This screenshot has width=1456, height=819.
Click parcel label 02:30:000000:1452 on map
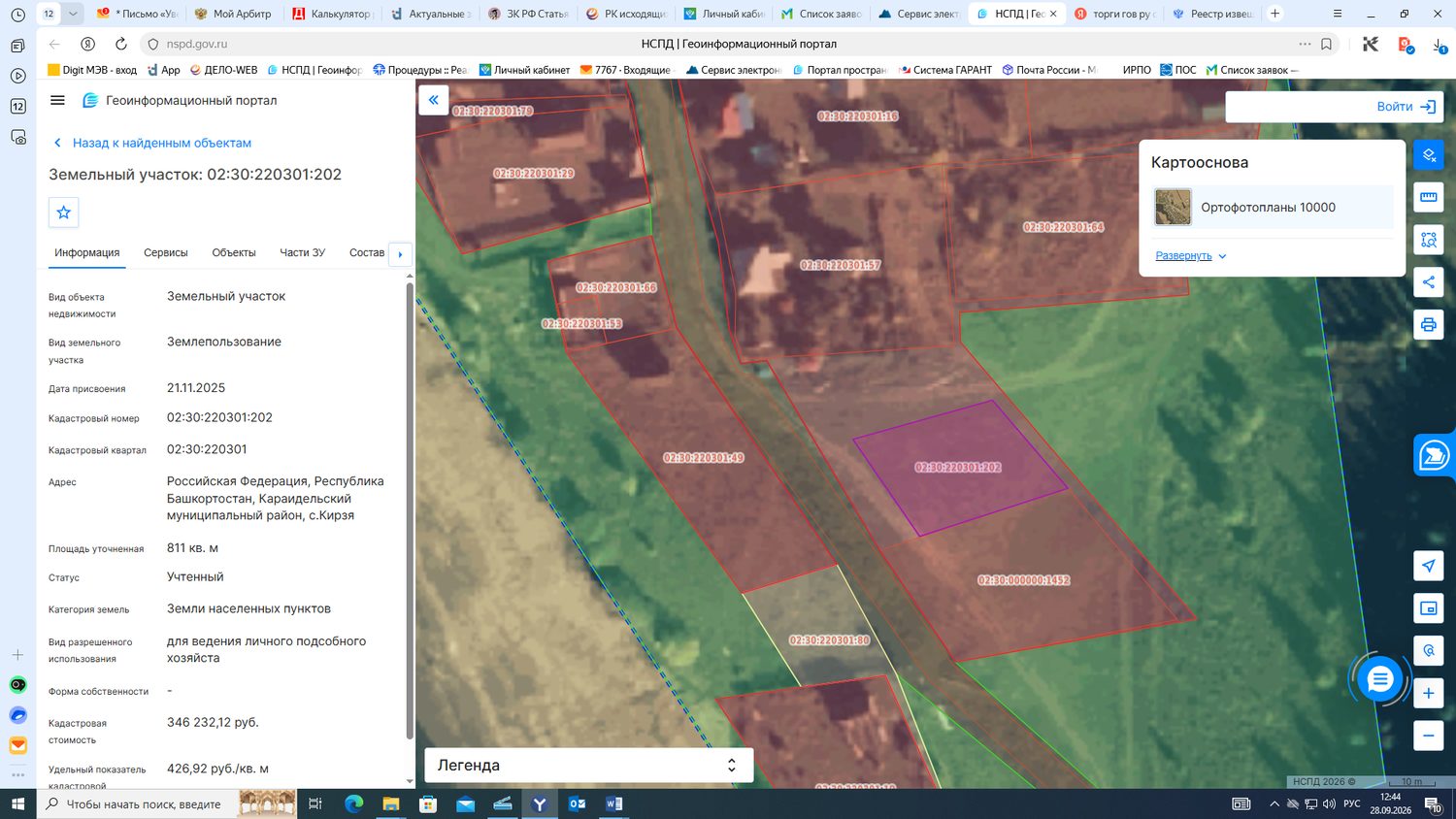pos(1023,580)
